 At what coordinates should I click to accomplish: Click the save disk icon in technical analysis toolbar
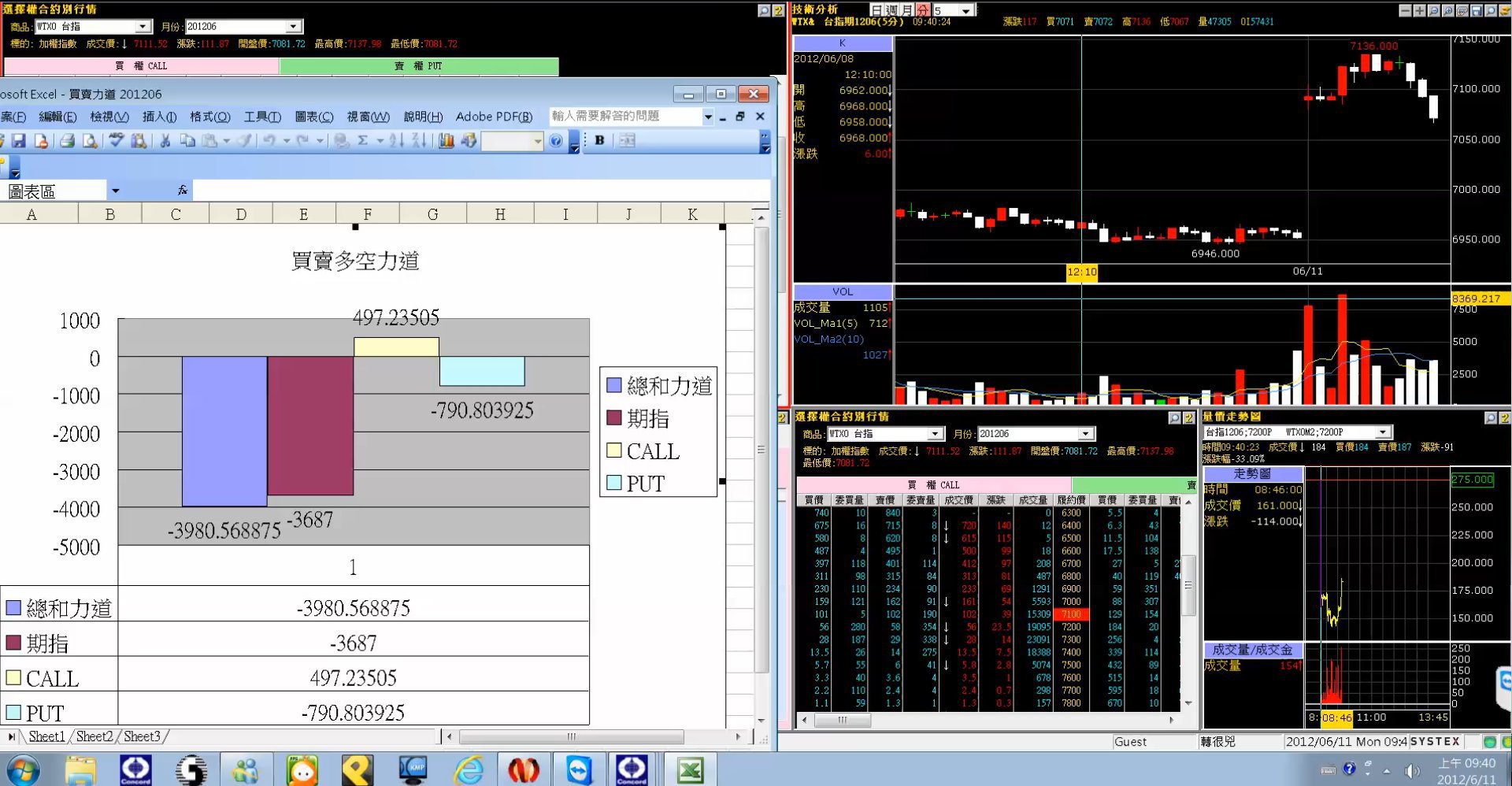point(1477,10)
